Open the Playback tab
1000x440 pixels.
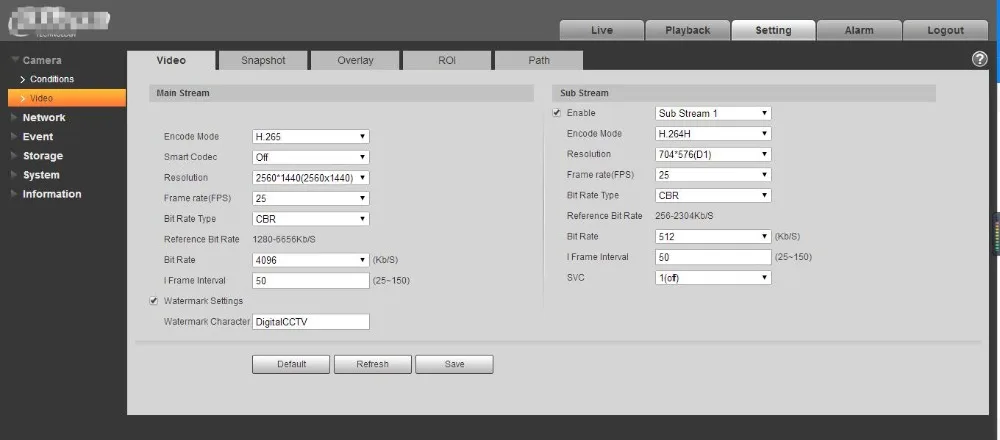(x=688, y=30)
